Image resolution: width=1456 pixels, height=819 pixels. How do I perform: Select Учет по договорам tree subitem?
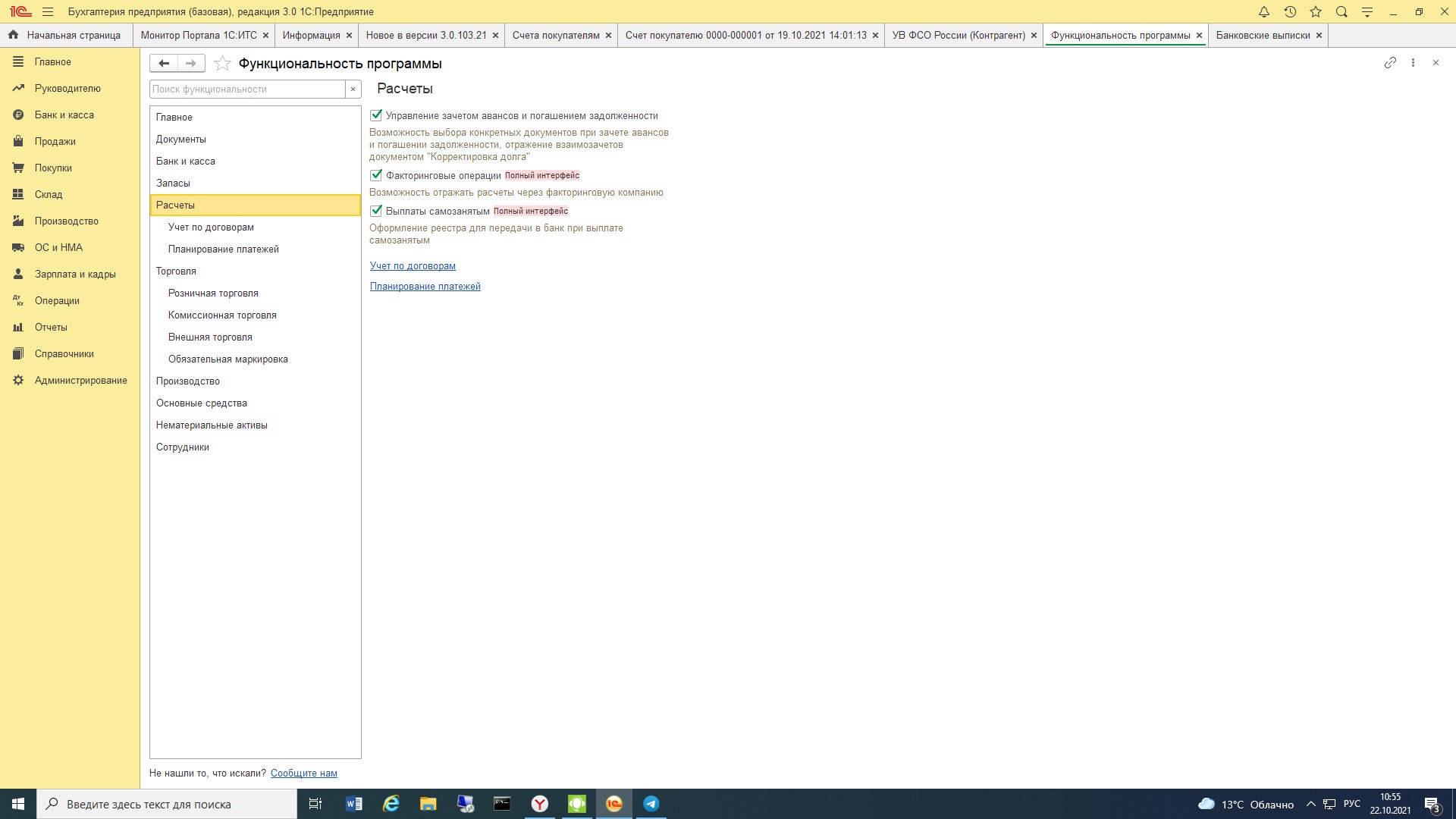211,227
